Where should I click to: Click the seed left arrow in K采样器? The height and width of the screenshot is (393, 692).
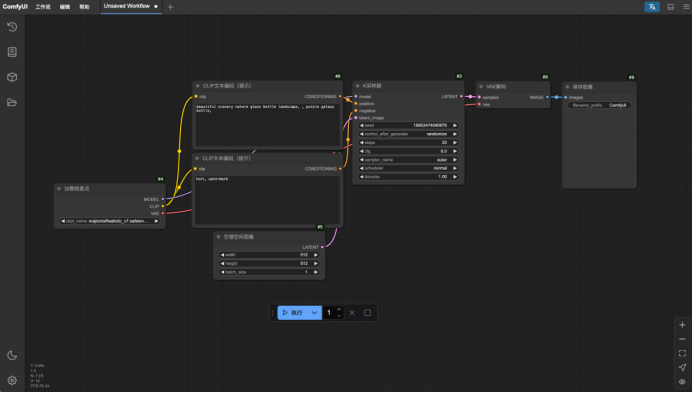[361, 125]
